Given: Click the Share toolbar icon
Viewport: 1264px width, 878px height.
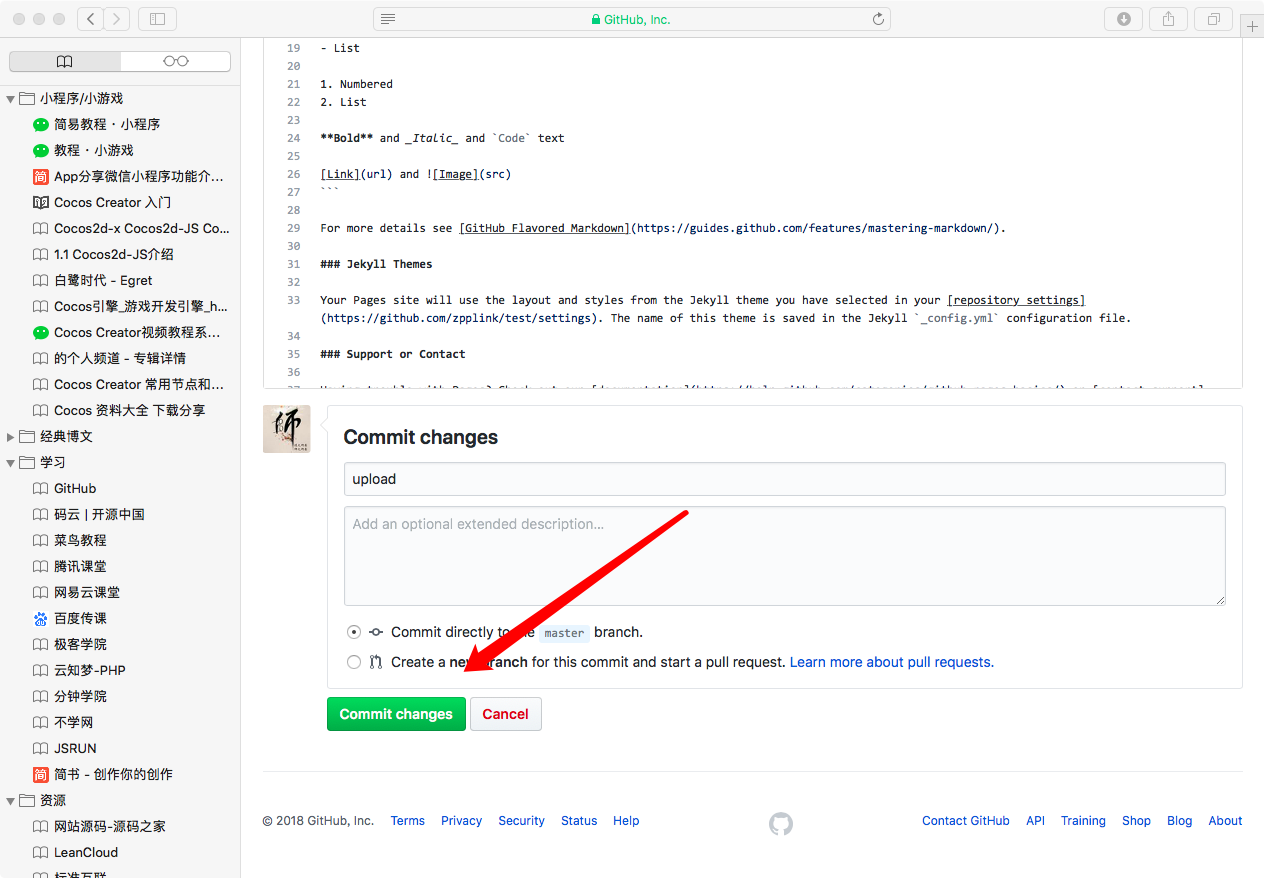Looking at the screenshot, I should [x=1168, y=19].
